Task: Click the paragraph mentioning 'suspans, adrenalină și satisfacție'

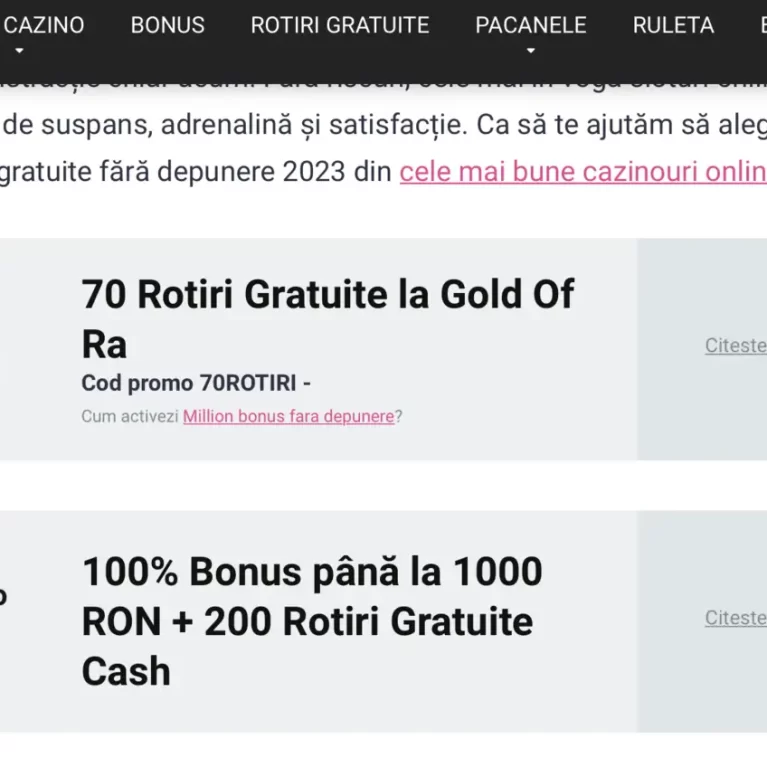Action: point(384,148)
